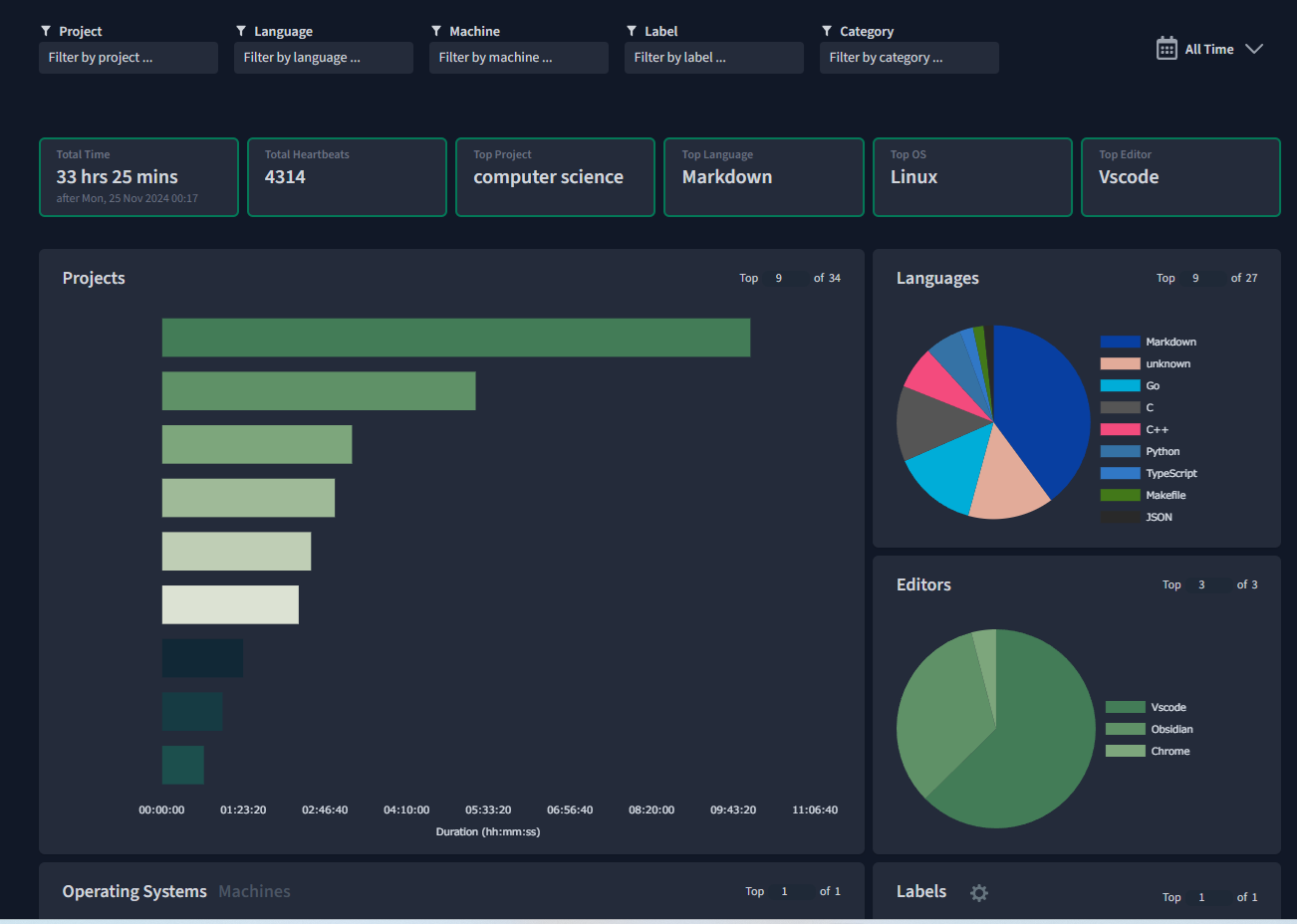Click the calendar icon for time range
This screenshot has height=924, width=1297.
pos(1167,48)
